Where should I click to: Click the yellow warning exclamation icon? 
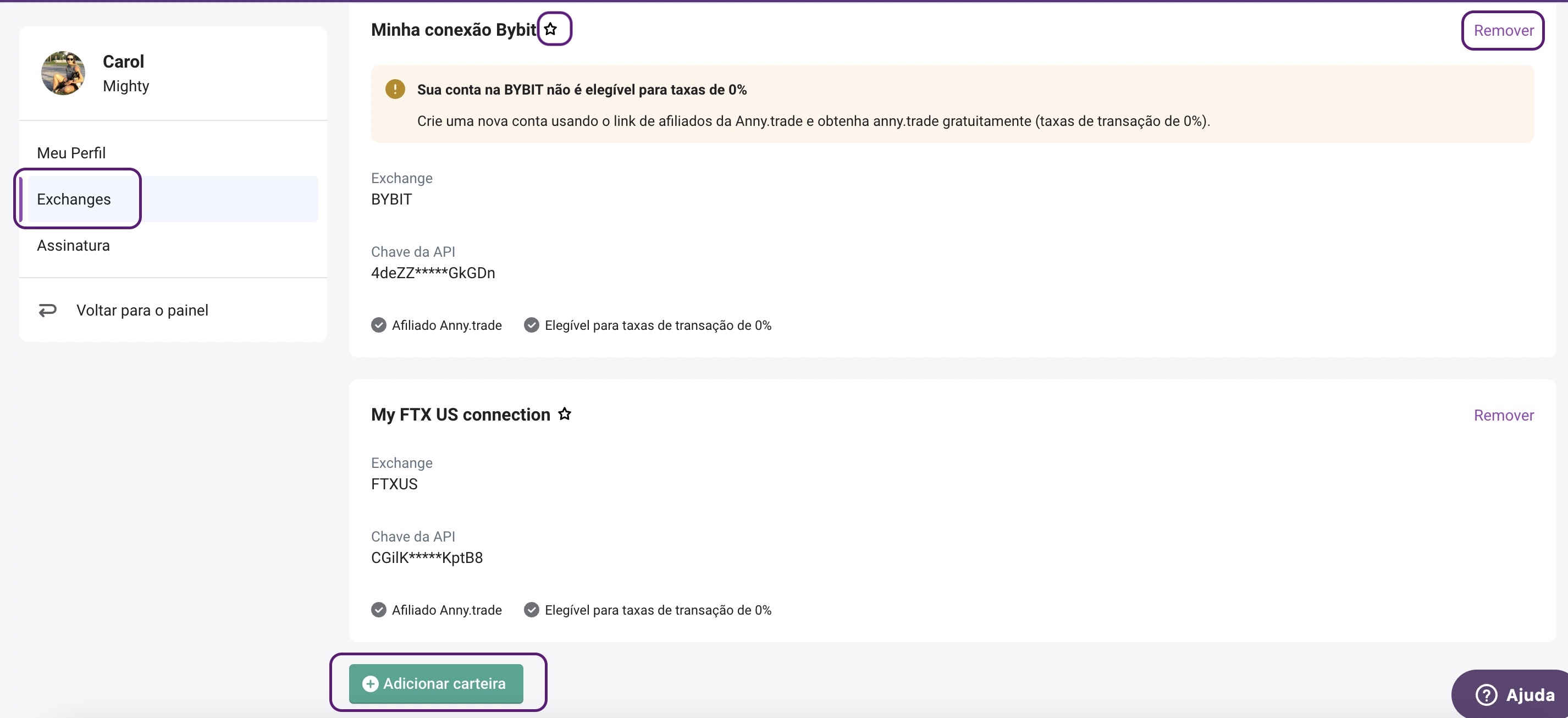coord(395,90)
